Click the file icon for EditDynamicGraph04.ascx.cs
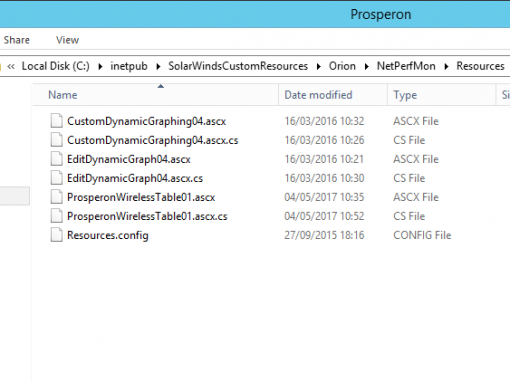This screenshot has width=510, height=382. pyautogui.click(x=56, y=178)
